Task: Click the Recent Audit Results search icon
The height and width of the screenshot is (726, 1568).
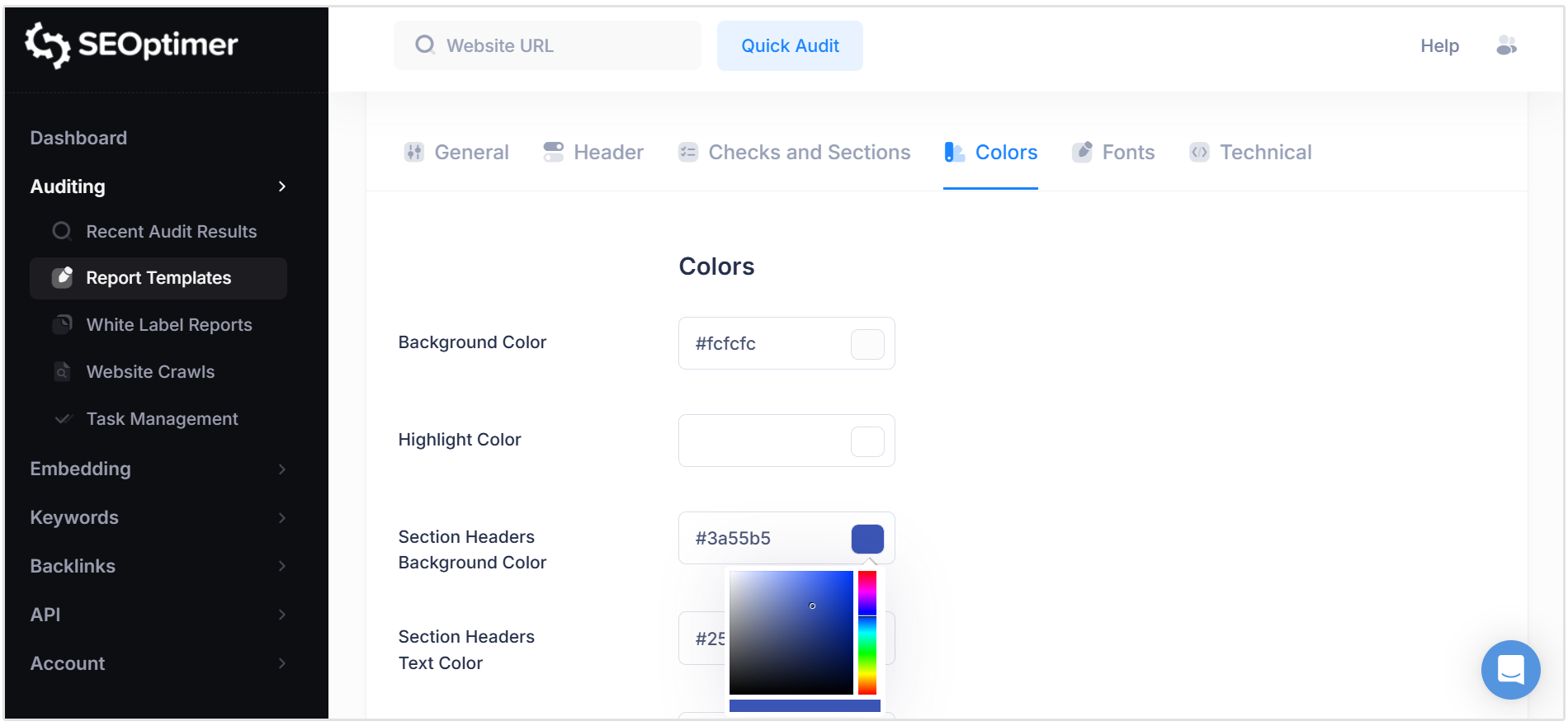Action: (63, 231)
